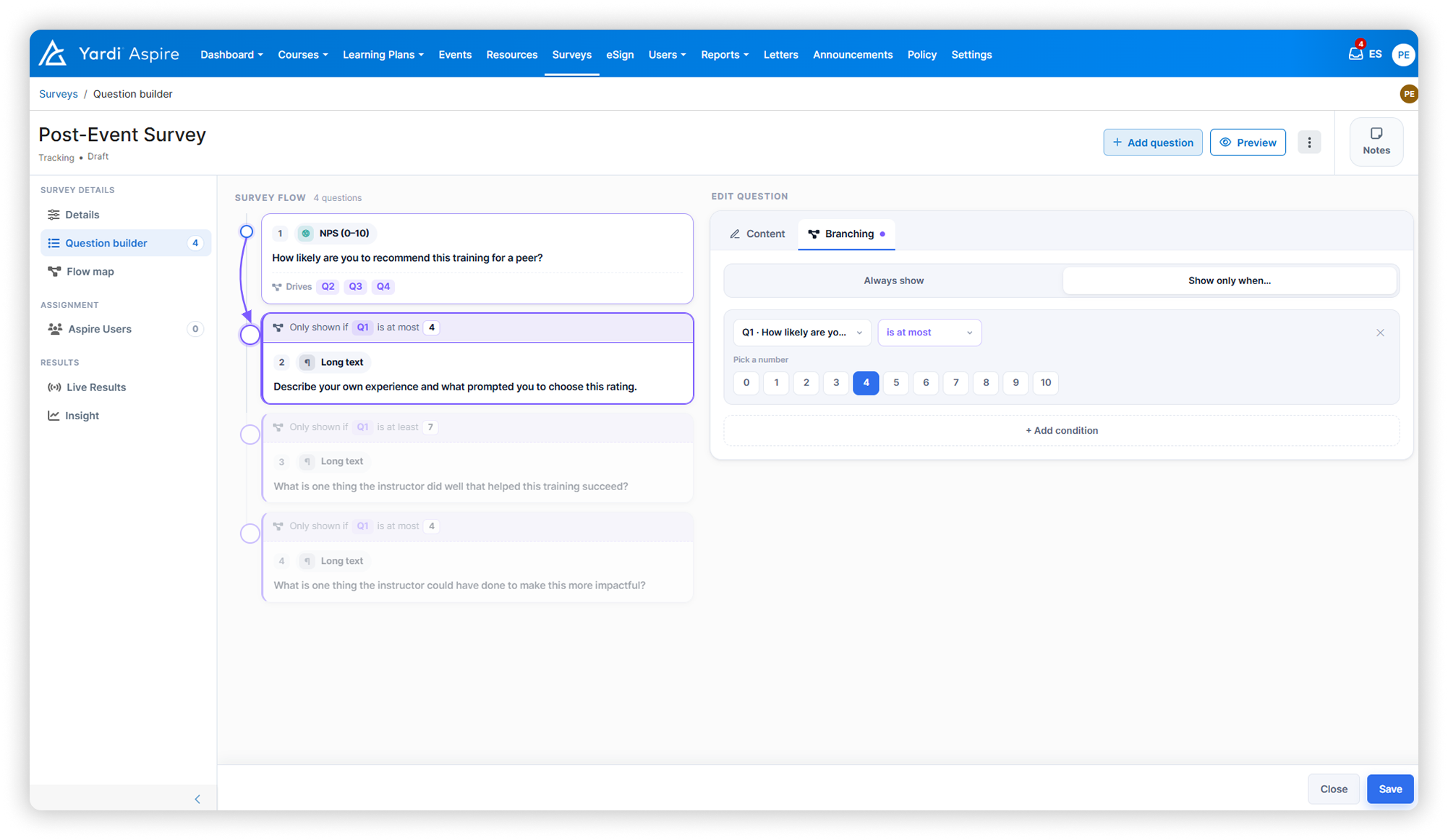The width and height of the screenshot is (1448, 840).
Task: Open the Q1 question selector dropdown
Action: pyautogui.click(x=802, y=333)
